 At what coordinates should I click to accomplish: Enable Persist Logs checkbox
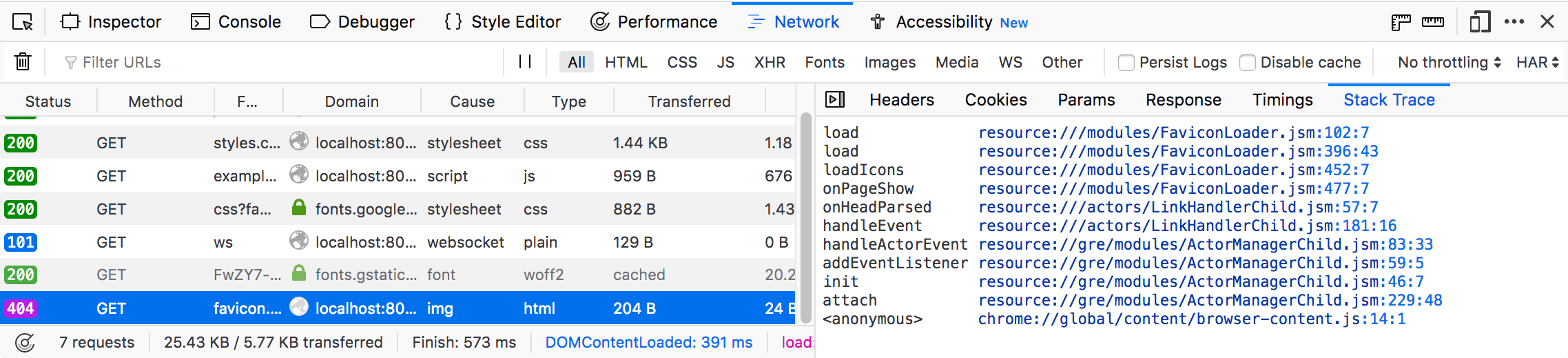pos(1126,63)
